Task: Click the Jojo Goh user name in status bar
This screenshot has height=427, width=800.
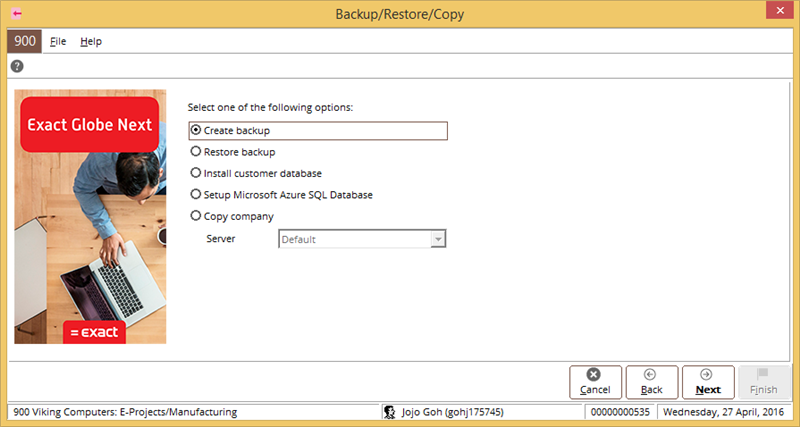Action: coord(453,412)
